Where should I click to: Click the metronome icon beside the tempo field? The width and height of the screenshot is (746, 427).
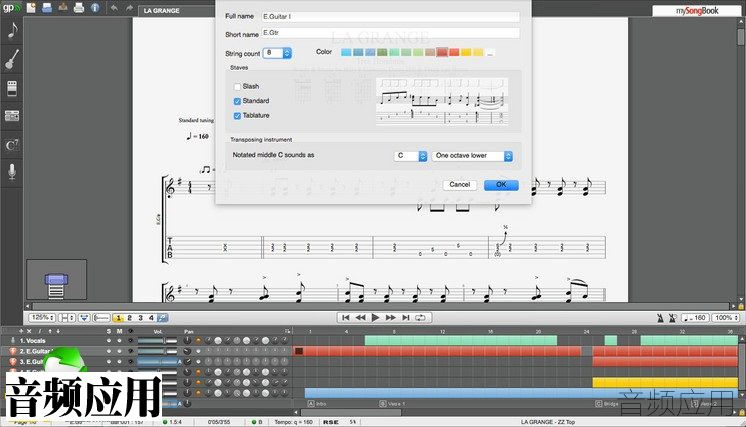coord(660,318)
